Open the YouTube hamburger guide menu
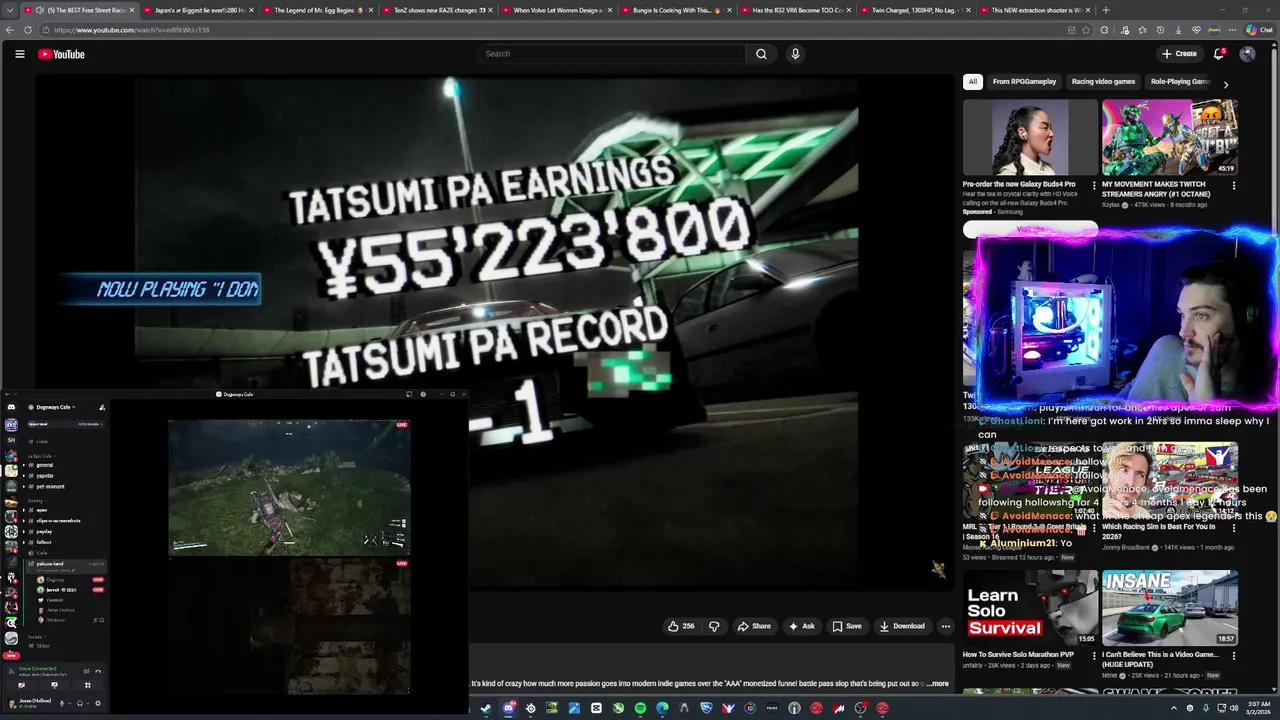1280x720 pixels. tap(19, 54)
